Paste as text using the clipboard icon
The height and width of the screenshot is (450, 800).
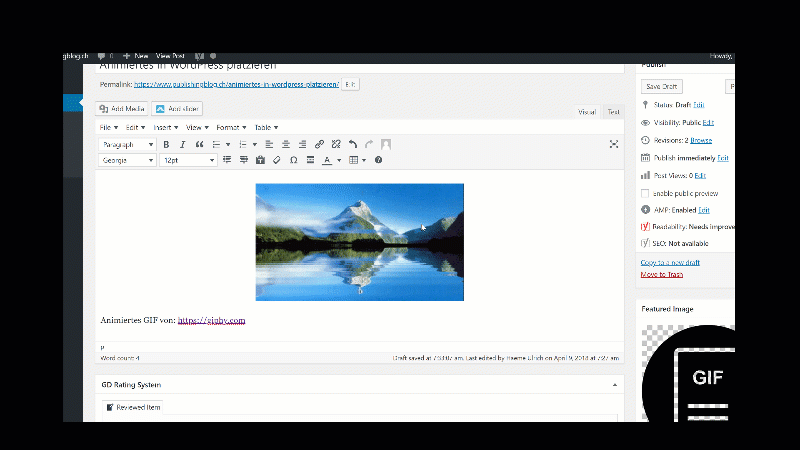[x=260, y=160]
